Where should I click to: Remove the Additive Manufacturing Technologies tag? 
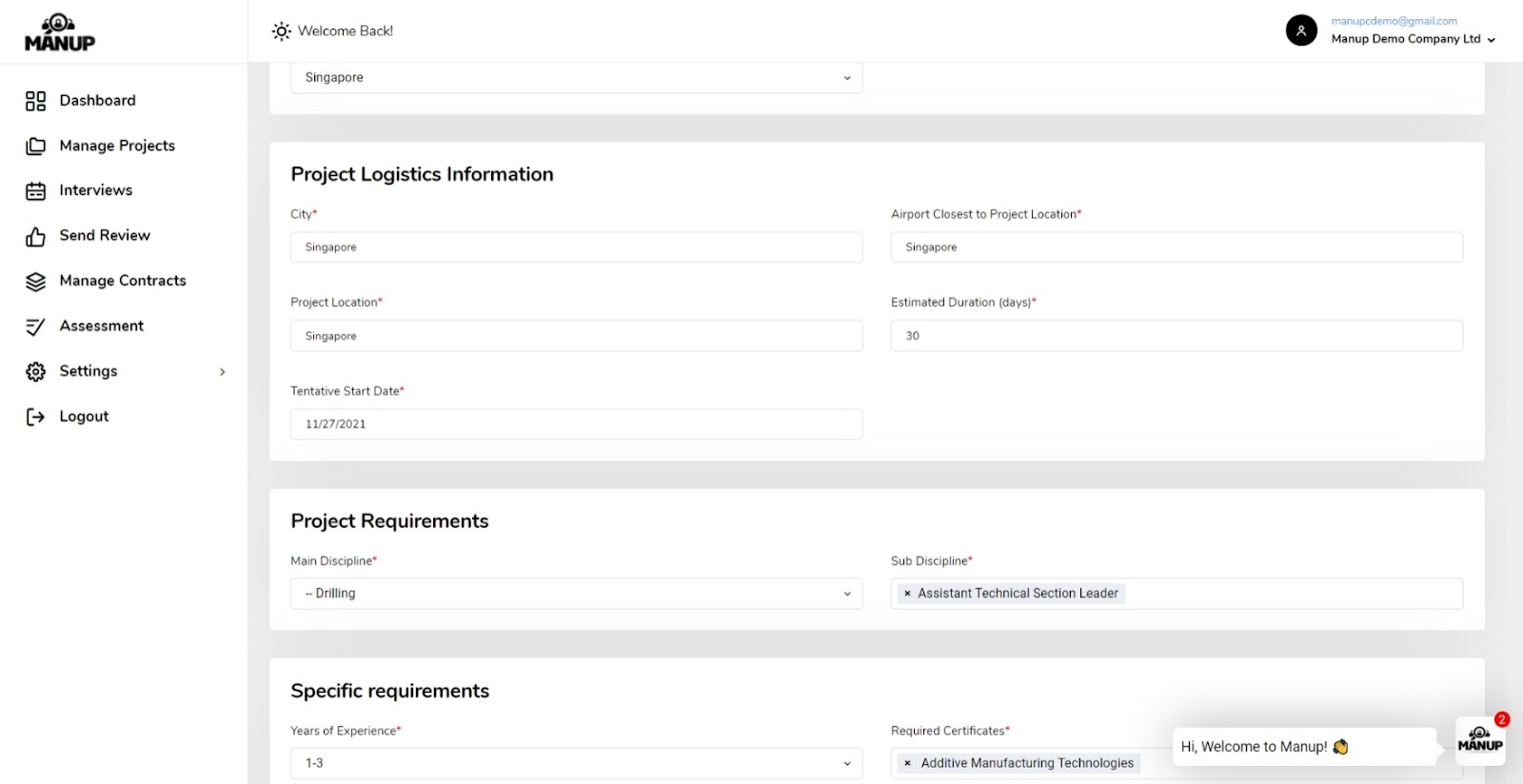click(x=908, y=763)
